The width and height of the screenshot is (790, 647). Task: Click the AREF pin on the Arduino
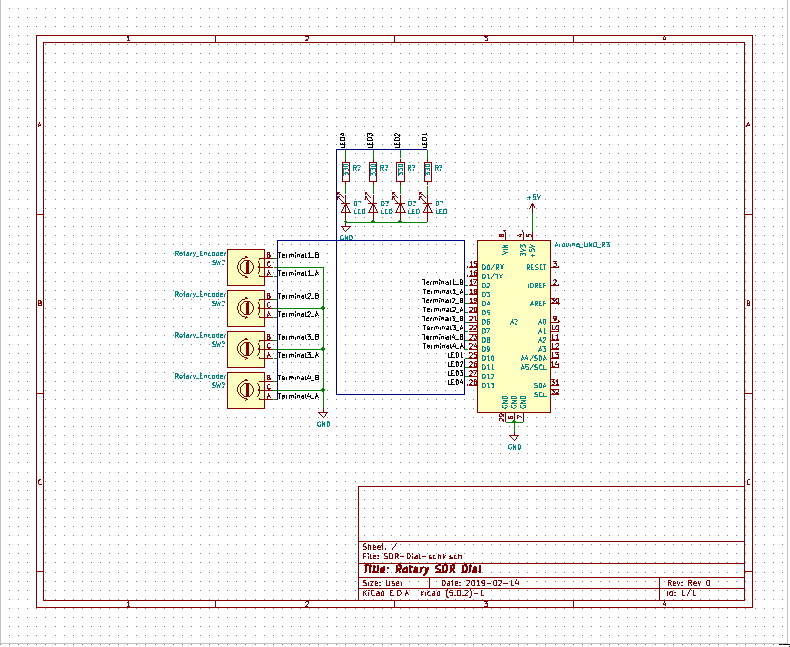coord(537,302)
